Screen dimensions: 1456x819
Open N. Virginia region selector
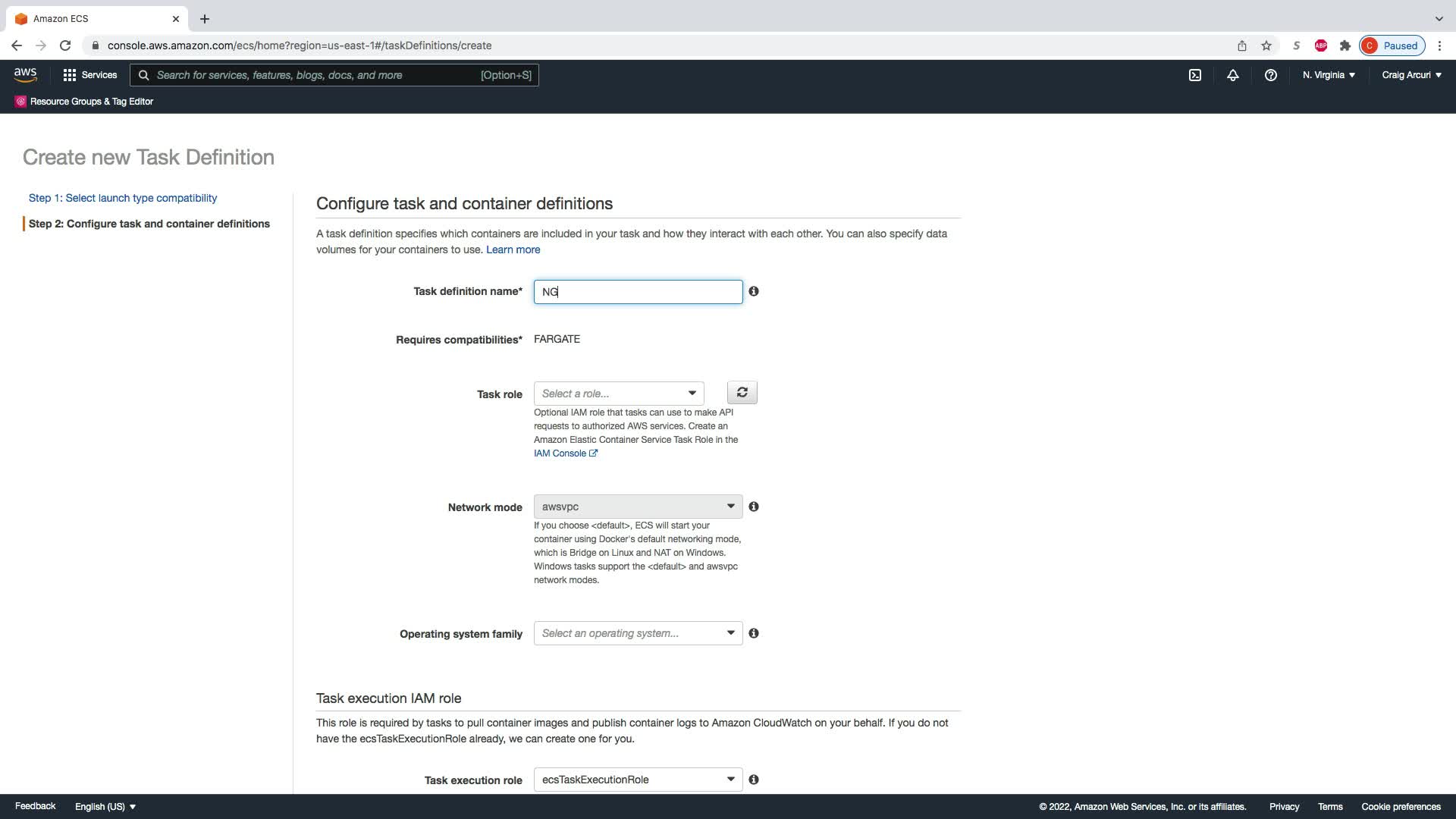point(1329,75)
